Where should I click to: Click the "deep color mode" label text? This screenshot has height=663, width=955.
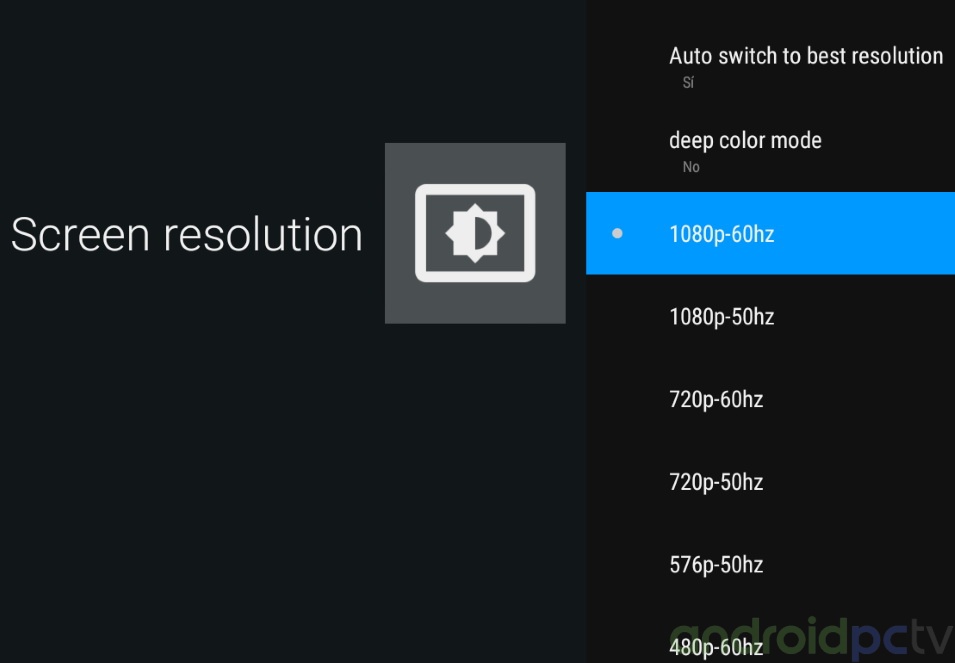tap(745, 140)
